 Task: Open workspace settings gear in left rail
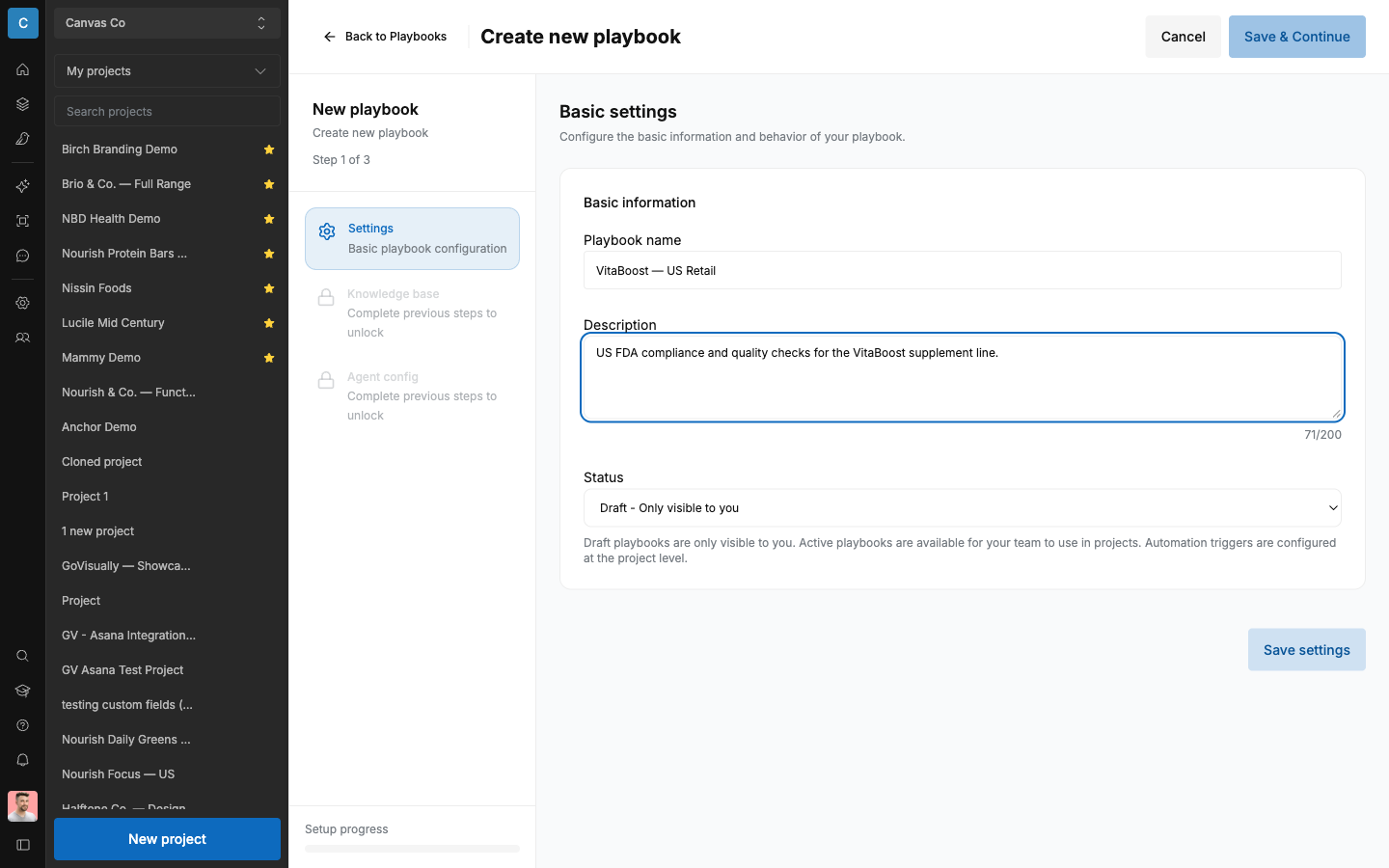tap(22, 303)
